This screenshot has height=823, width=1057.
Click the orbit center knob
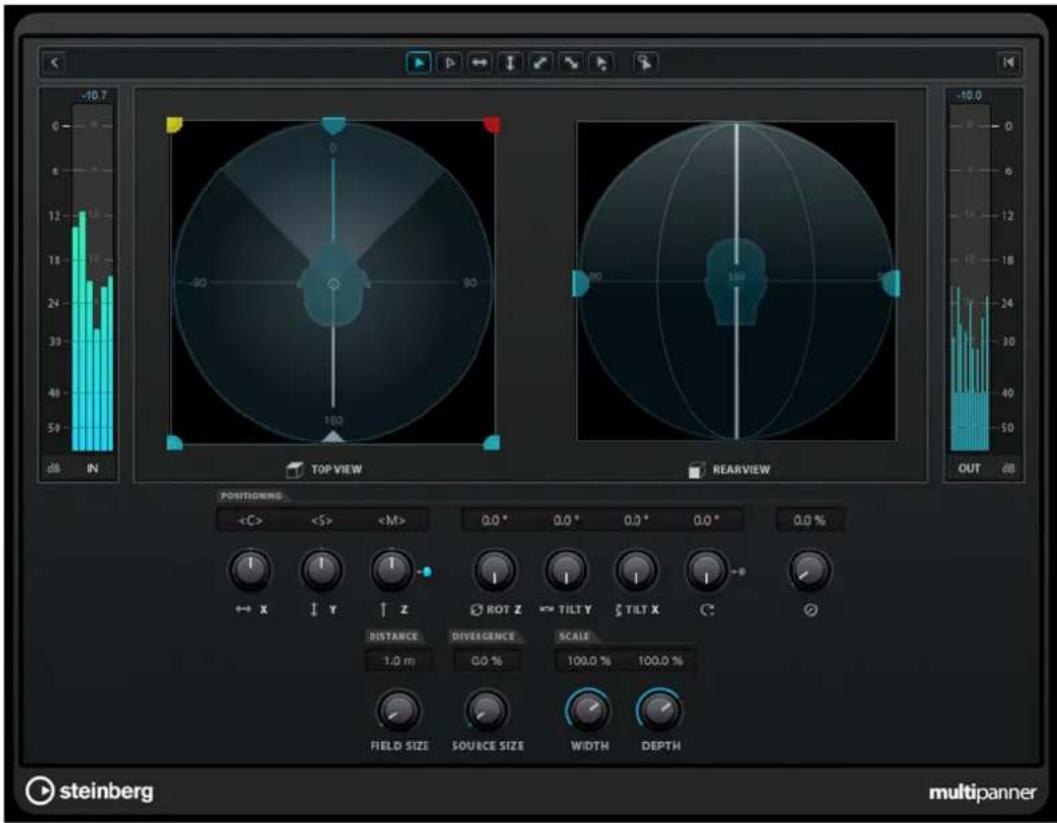[x=706, y=570]
